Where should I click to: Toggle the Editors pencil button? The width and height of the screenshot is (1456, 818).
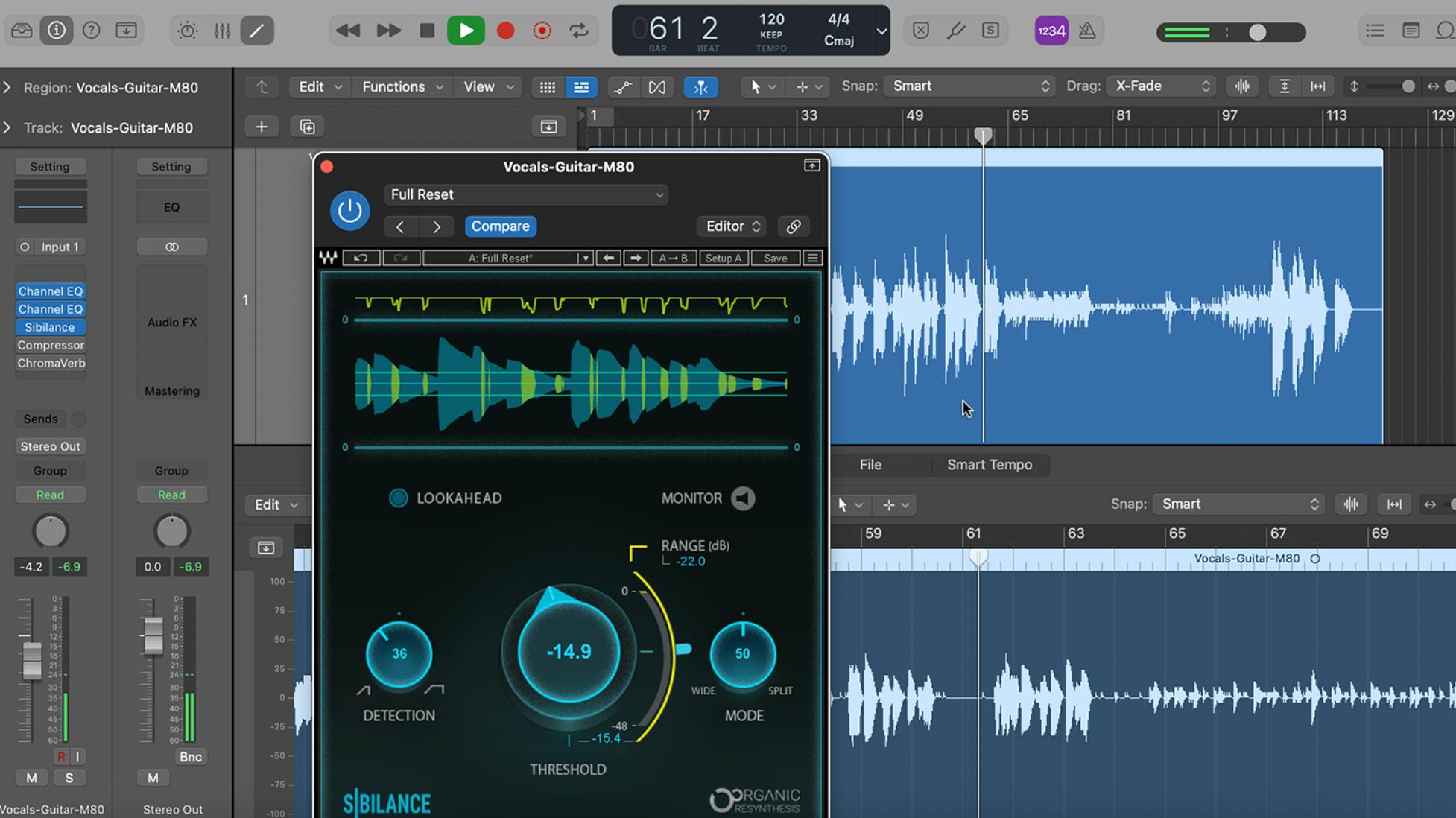tap(257, 31)
